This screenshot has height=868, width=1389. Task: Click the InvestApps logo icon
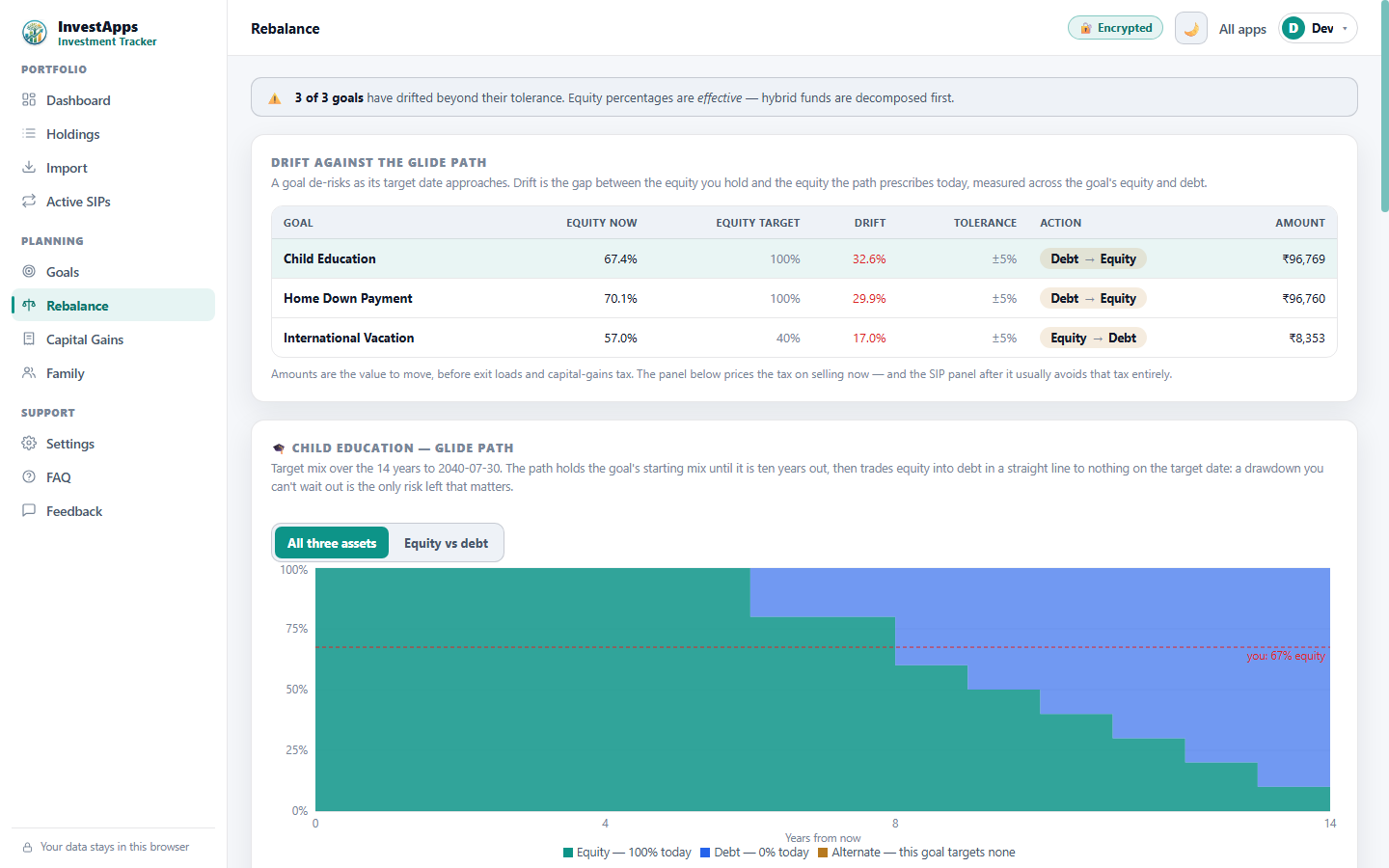click(x=35, y=33)
